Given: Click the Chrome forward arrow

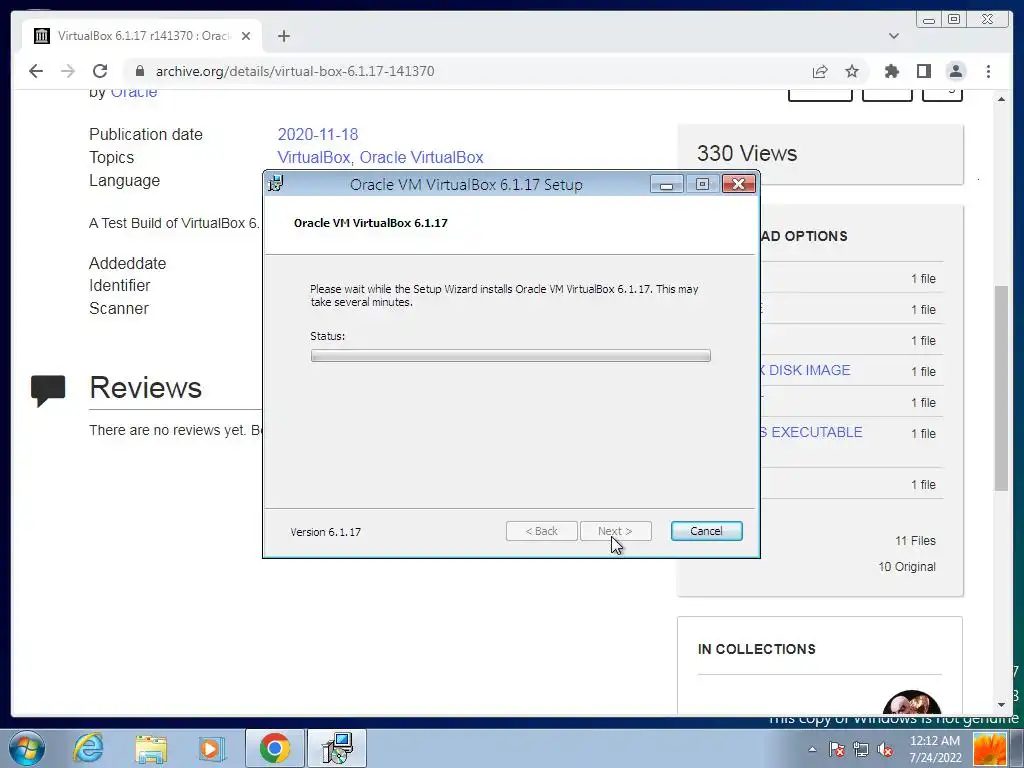Looking at the screenshot, I should click(x=68, y=71).
